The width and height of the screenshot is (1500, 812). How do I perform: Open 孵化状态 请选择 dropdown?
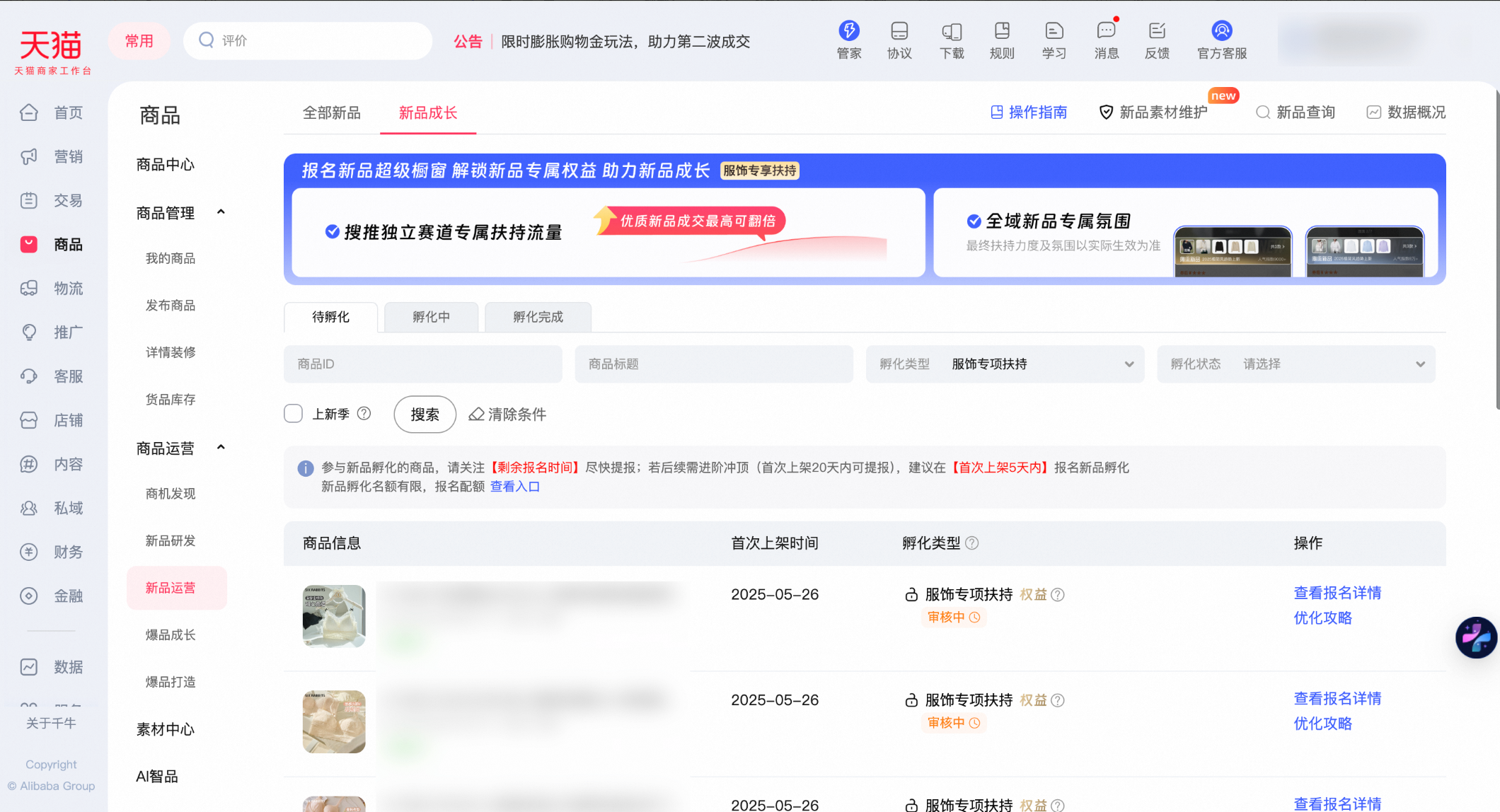[x=1296, y=364]
